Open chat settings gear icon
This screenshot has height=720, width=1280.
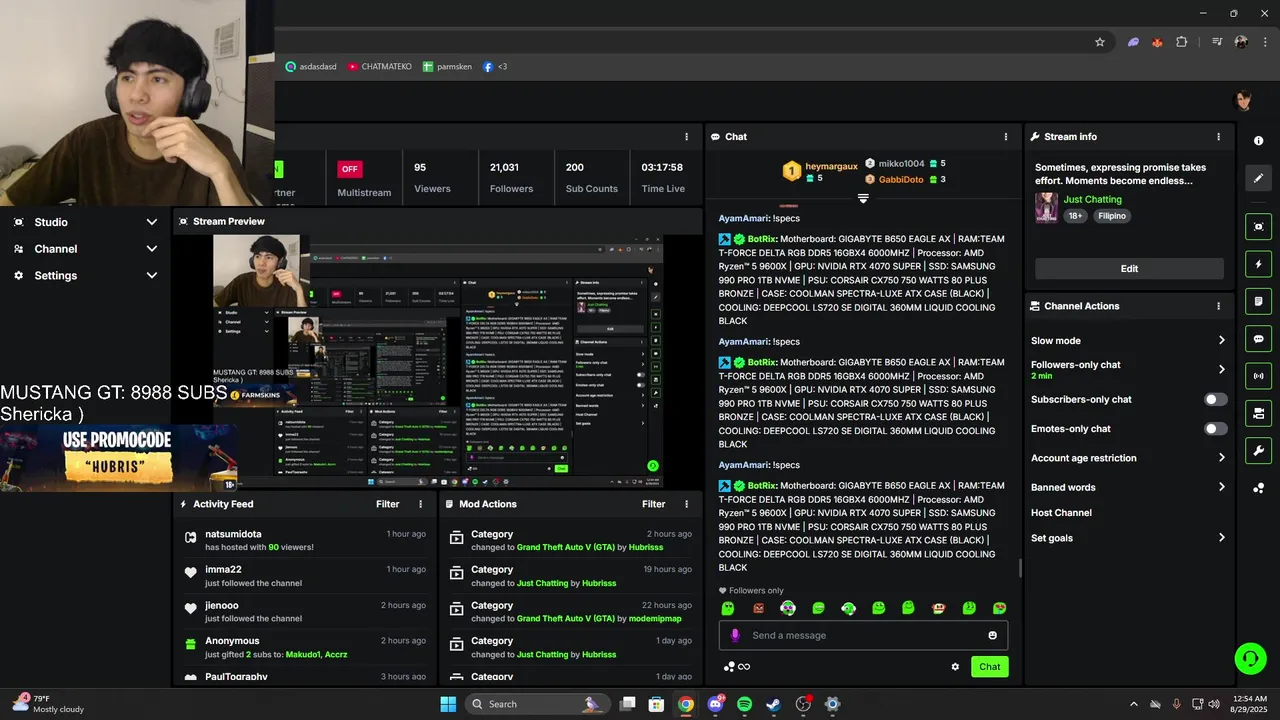955,667
